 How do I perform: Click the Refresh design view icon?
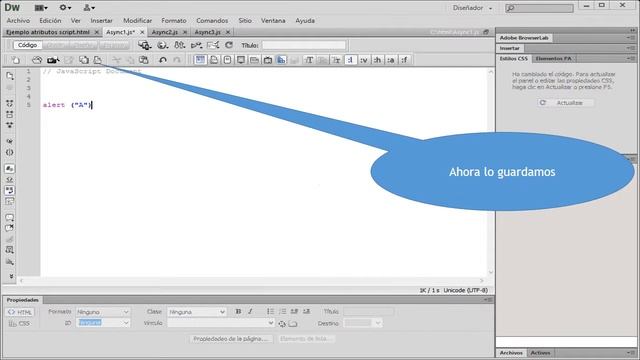click(229, 45)
